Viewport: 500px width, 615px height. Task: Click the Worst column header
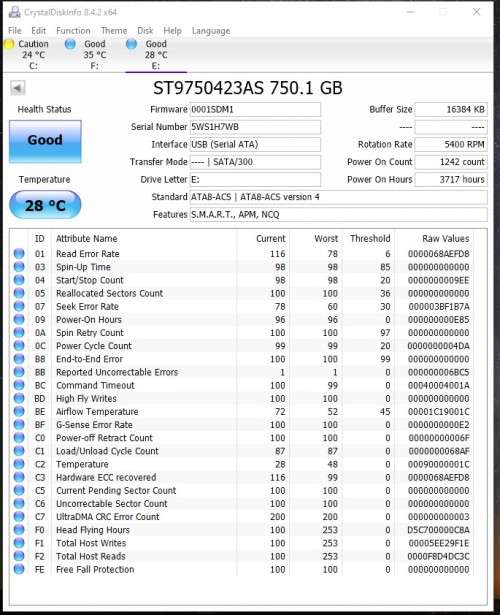point(326,238)
